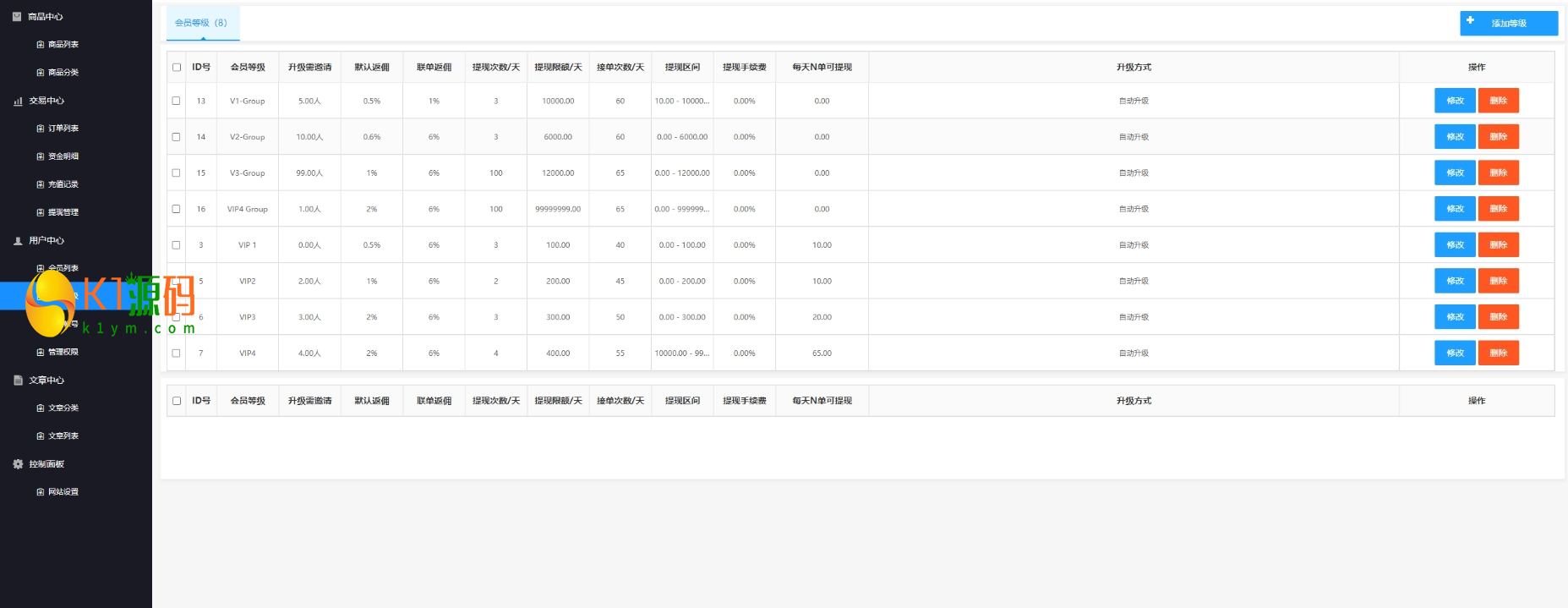Open 文章分类 in the sidebar

pos(63,408)
